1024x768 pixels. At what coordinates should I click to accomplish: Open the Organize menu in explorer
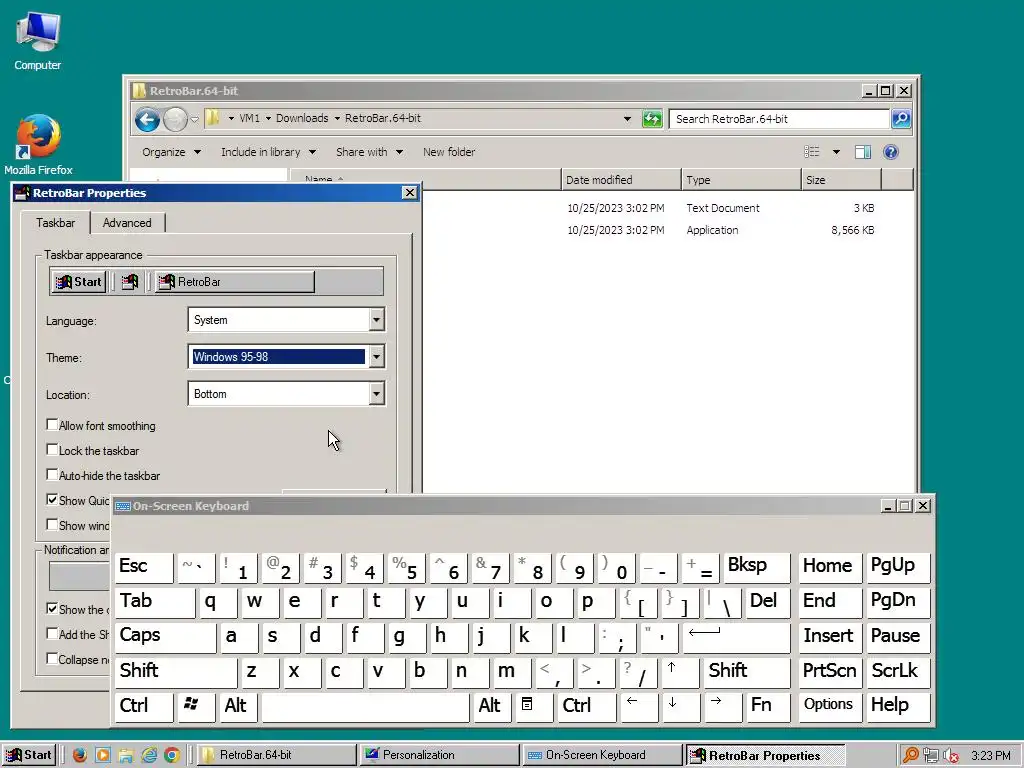pos(171,152)
